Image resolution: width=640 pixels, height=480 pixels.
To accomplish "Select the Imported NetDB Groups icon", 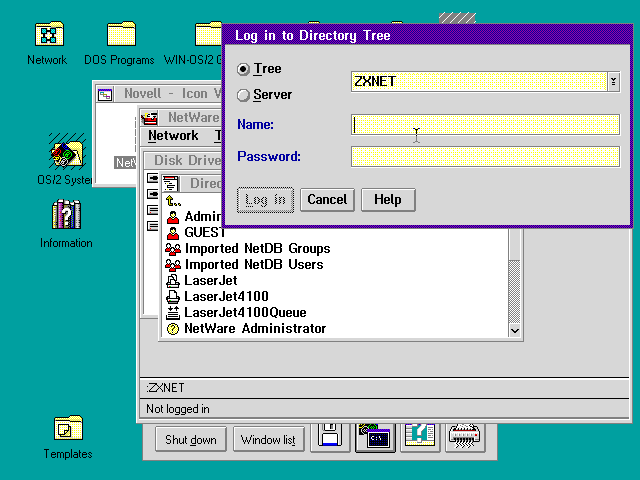I will click(x=173, y=249).
